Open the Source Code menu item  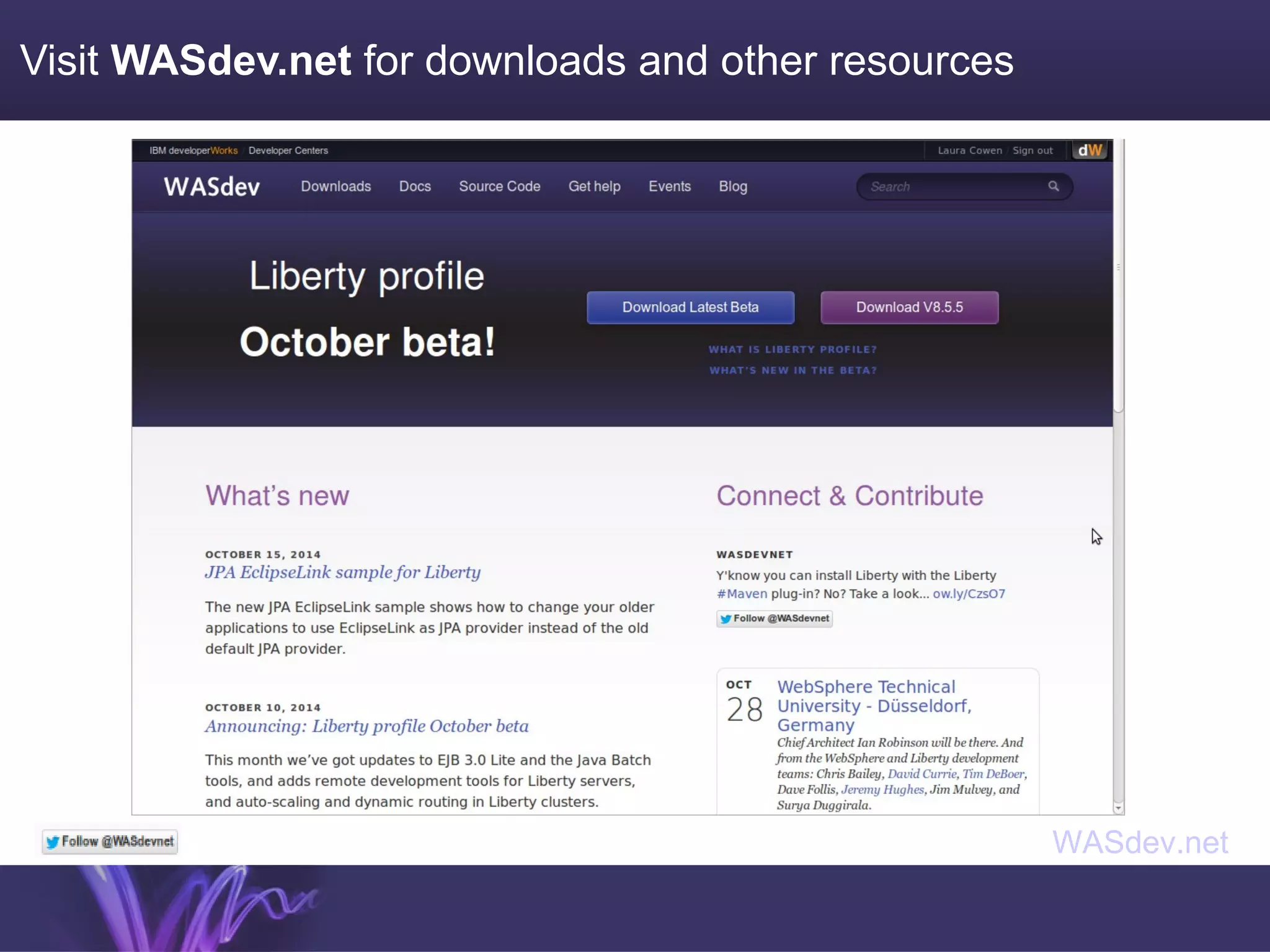tap(499, 186)
